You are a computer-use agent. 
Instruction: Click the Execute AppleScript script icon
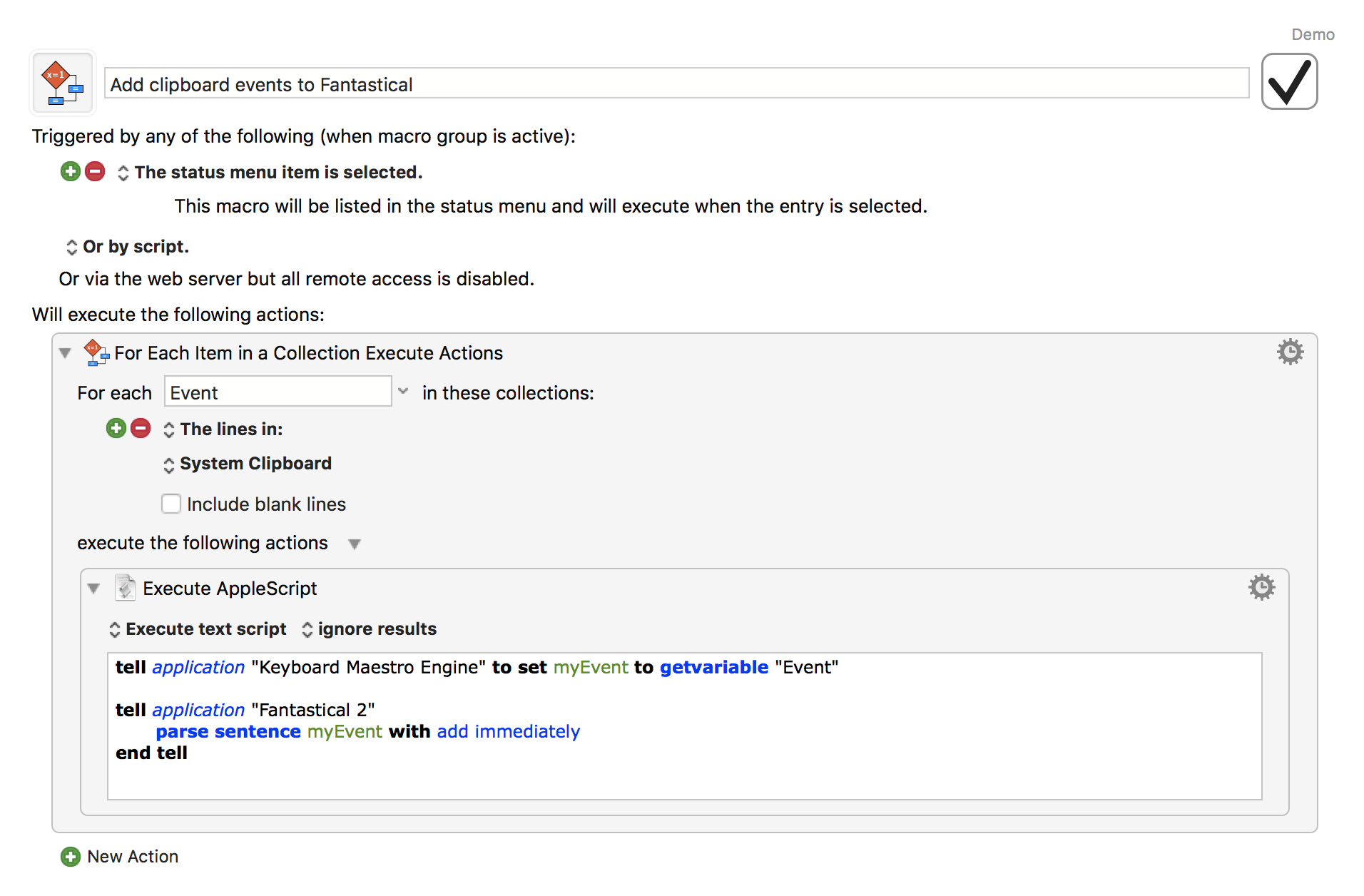[126, 588]
